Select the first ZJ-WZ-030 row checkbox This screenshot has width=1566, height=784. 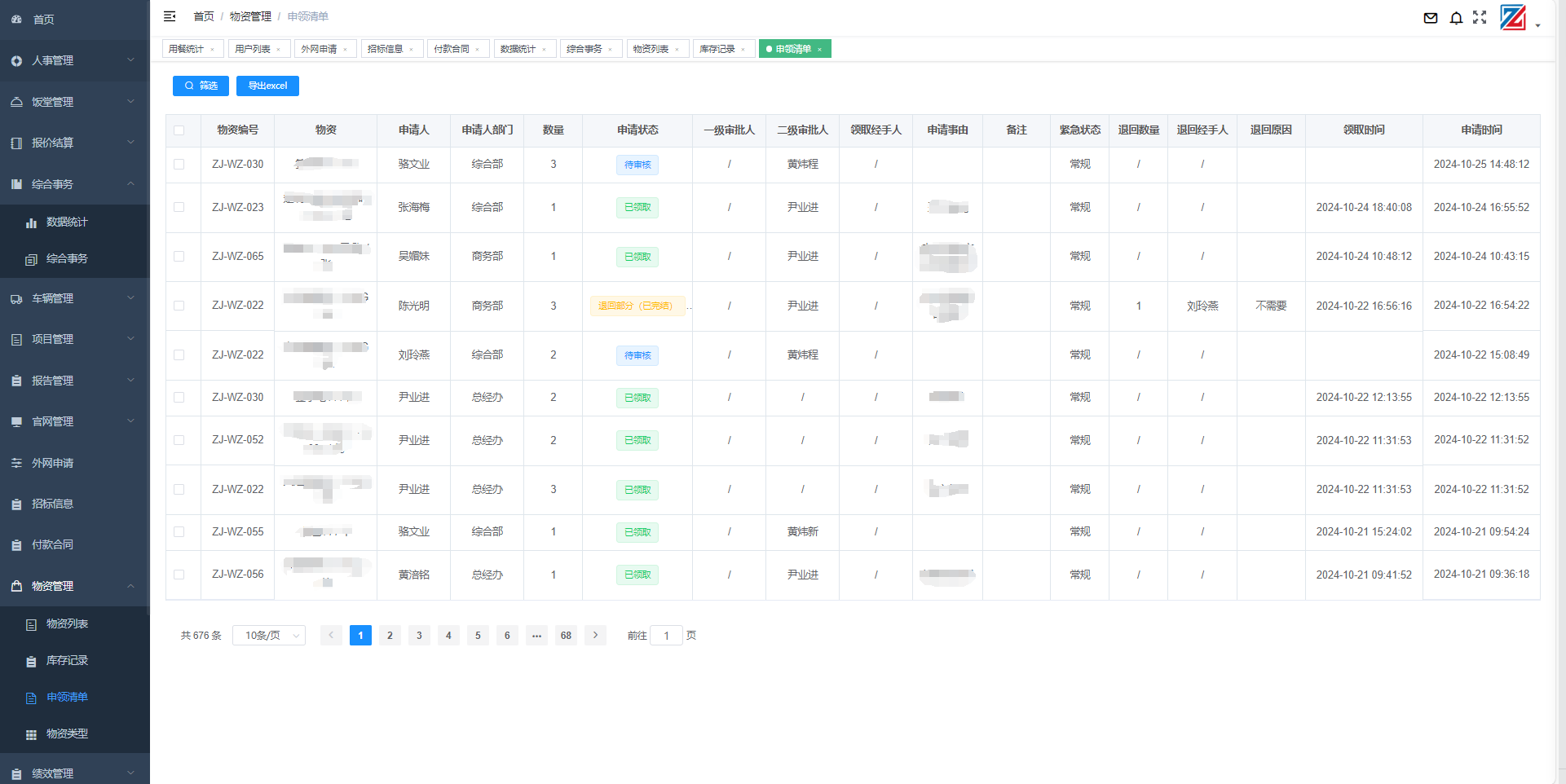(x=179, y=165)
